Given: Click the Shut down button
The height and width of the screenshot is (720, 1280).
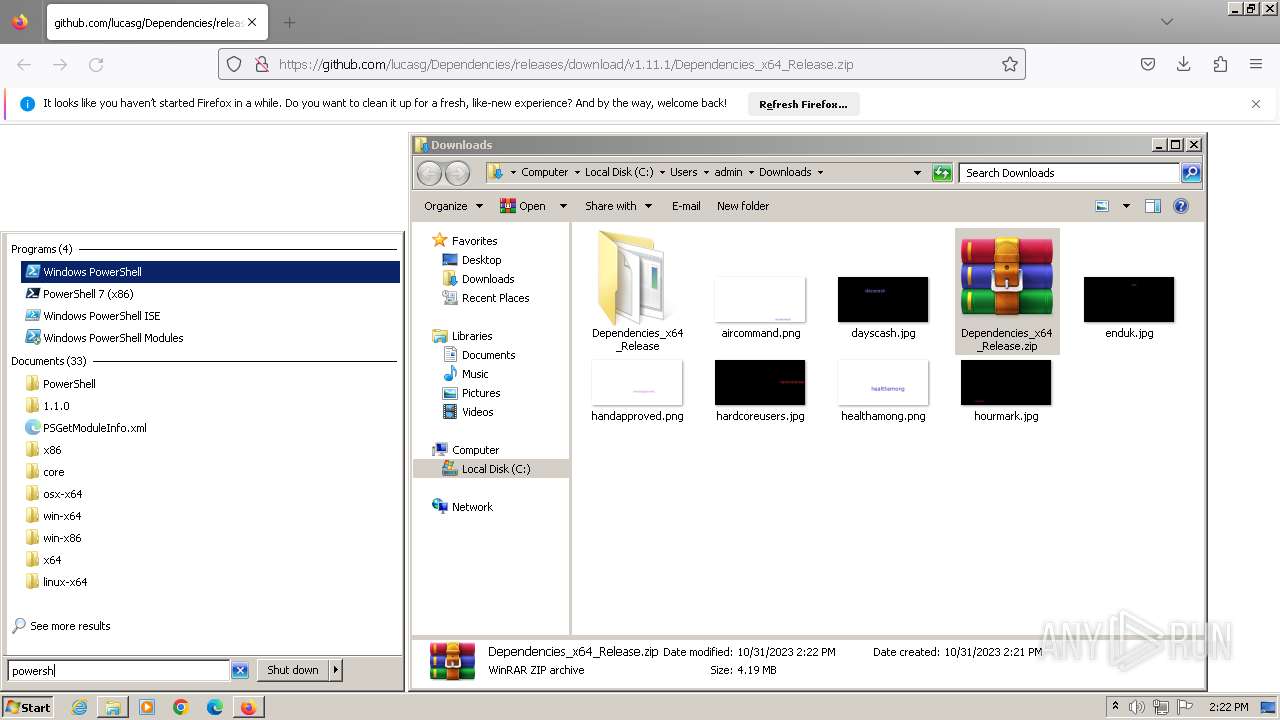Looking at the screenshot, I should pyautogui.click(x=293, y=670).
